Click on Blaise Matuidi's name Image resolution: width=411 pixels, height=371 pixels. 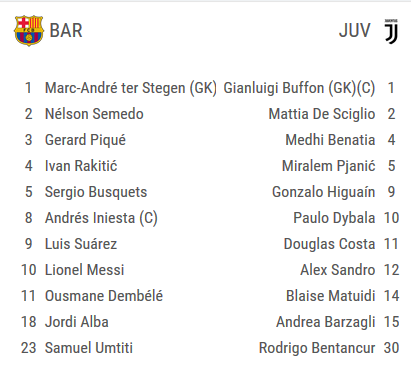(x=330, y=296)
